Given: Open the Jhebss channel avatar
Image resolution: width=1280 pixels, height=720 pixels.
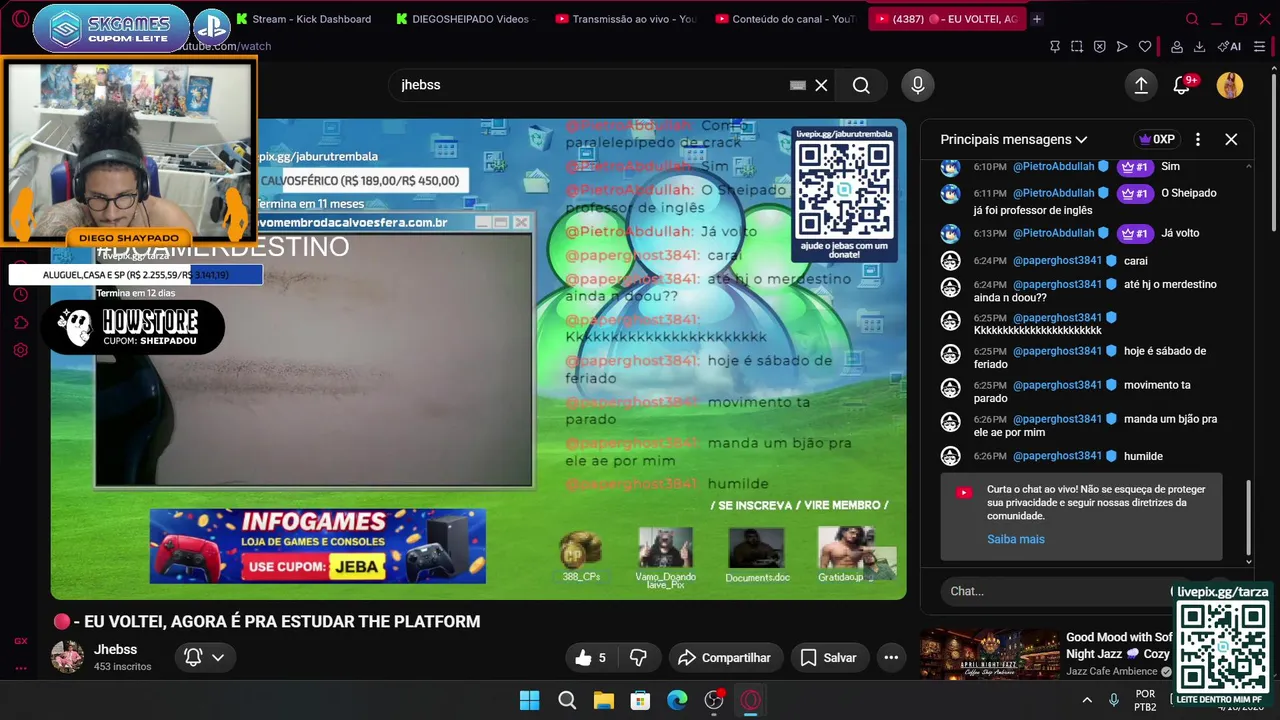Looking at the screenshot, I should (68, 656).
